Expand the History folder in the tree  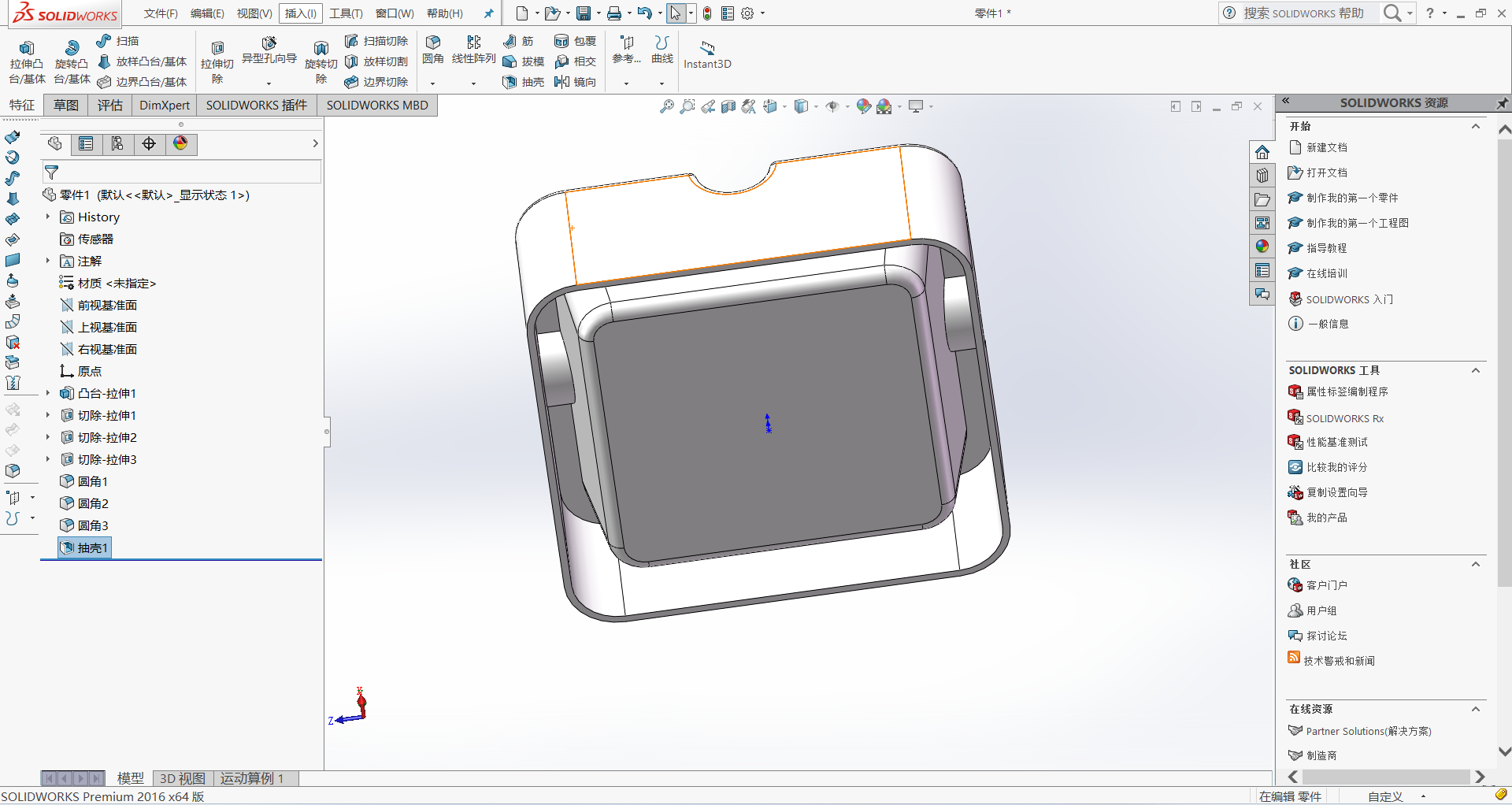(48, 217)
